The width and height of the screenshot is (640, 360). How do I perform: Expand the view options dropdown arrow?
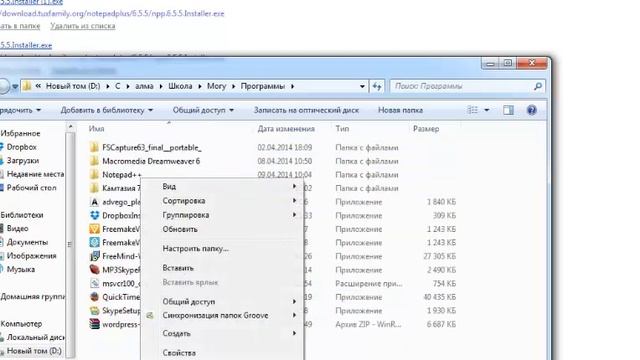pyautogui.click(x=487, y=110)
